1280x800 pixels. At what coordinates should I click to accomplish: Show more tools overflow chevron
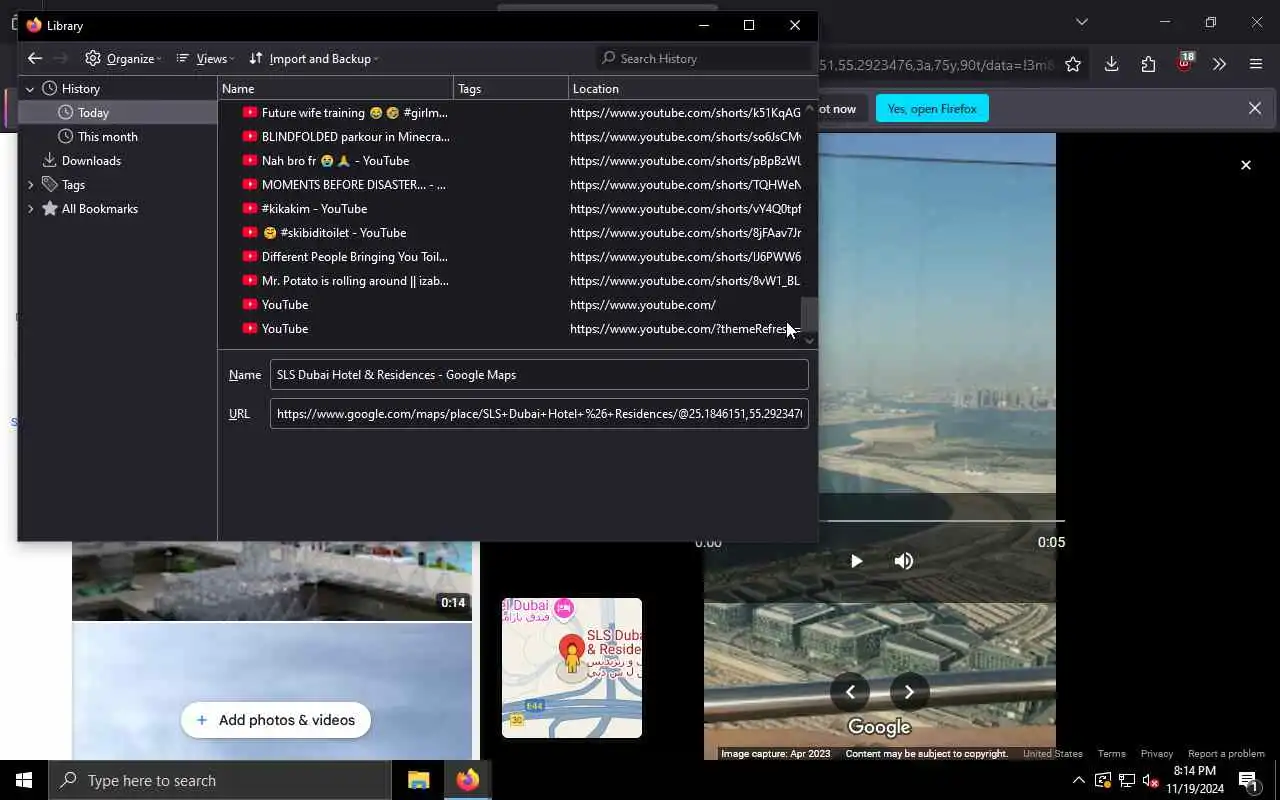pos(1219,65)
